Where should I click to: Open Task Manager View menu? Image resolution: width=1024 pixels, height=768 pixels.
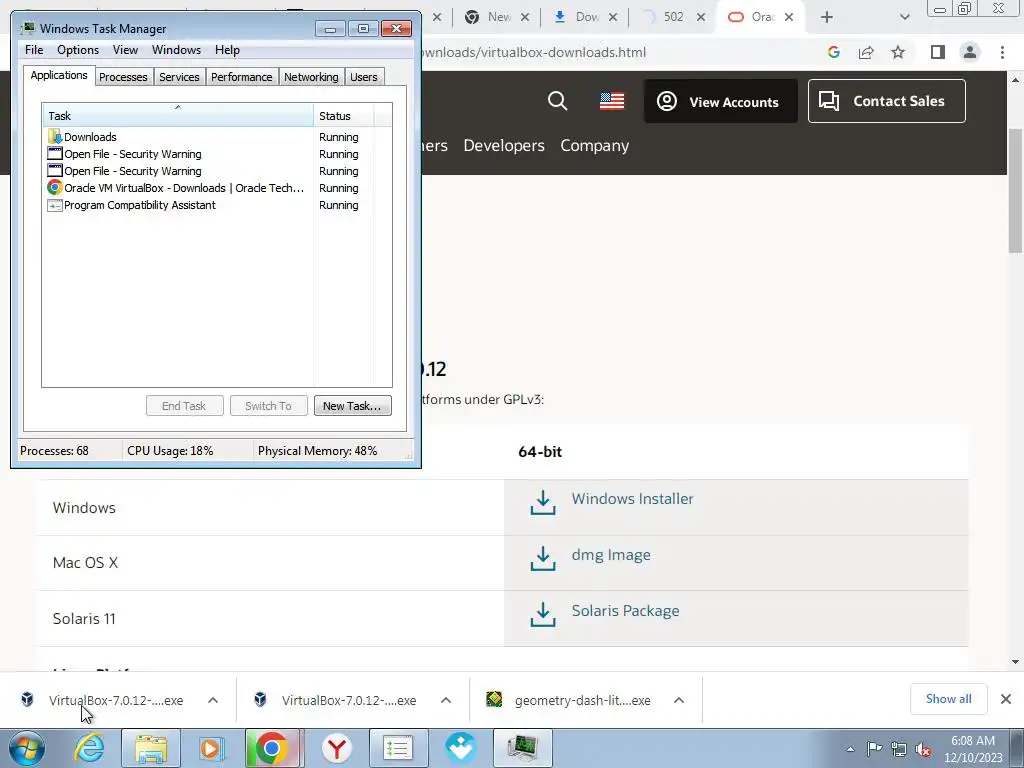tap(125, 50)
